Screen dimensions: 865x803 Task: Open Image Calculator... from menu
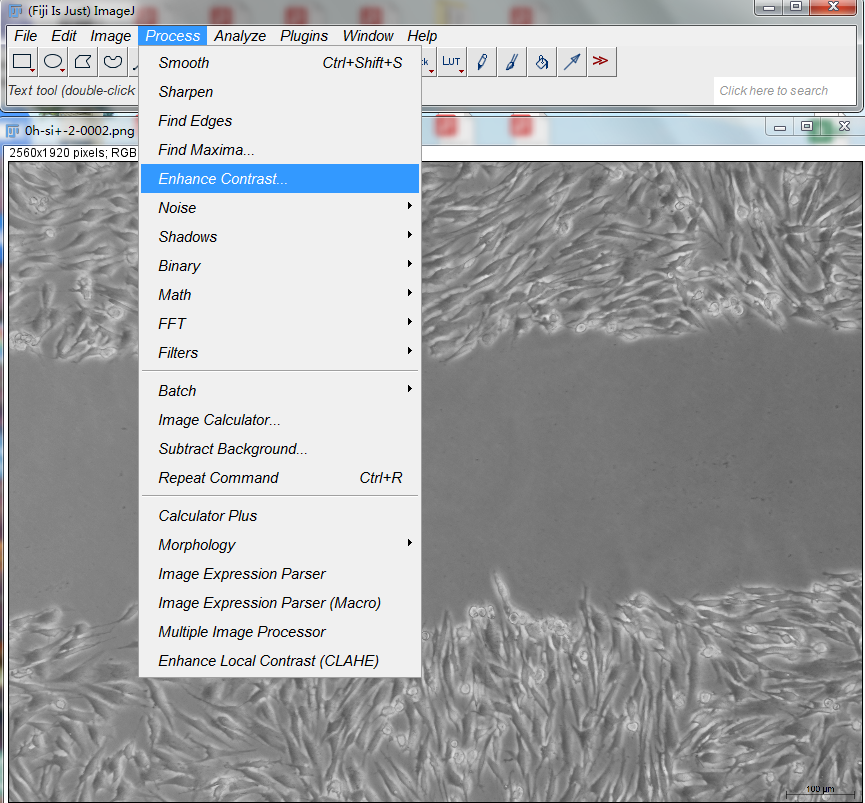click(x=280, y=420)
